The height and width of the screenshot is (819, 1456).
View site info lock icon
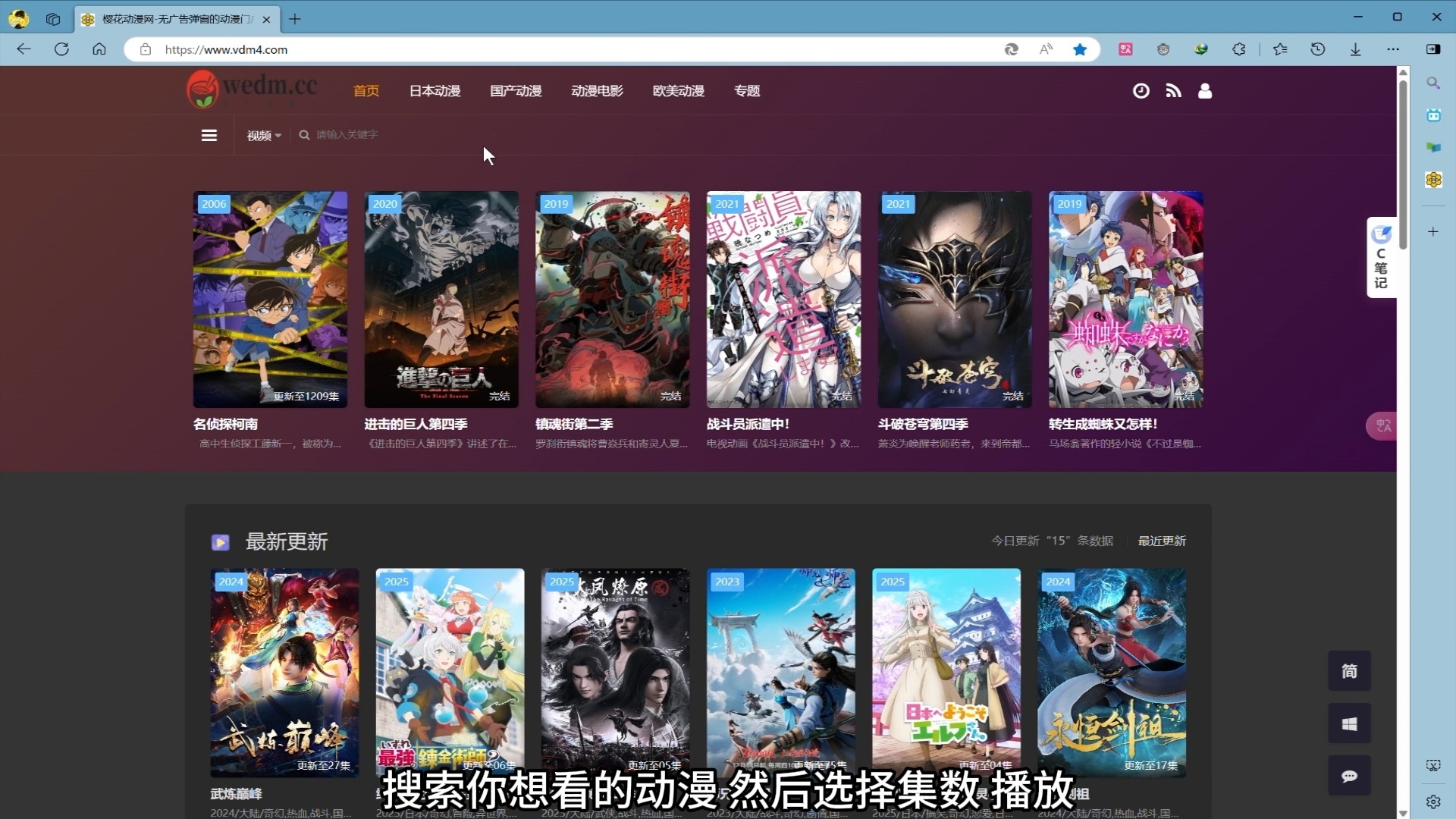click(x=145, y=49)
